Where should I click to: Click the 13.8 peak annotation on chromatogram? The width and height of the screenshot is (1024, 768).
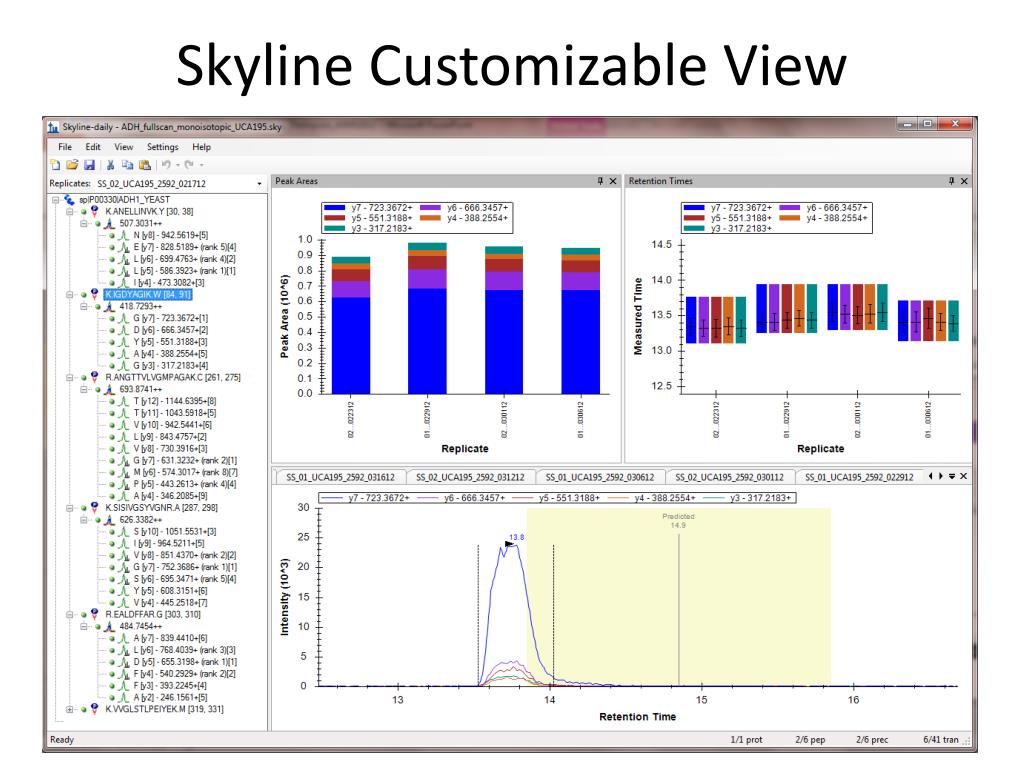coord(517,537)
